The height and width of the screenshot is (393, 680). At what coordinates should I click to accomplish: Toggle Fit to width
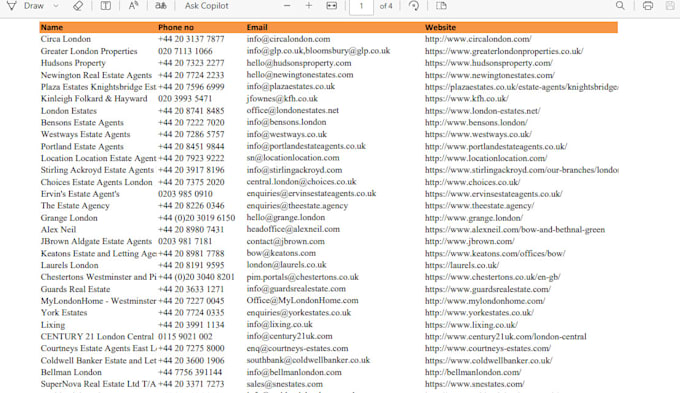332,6
